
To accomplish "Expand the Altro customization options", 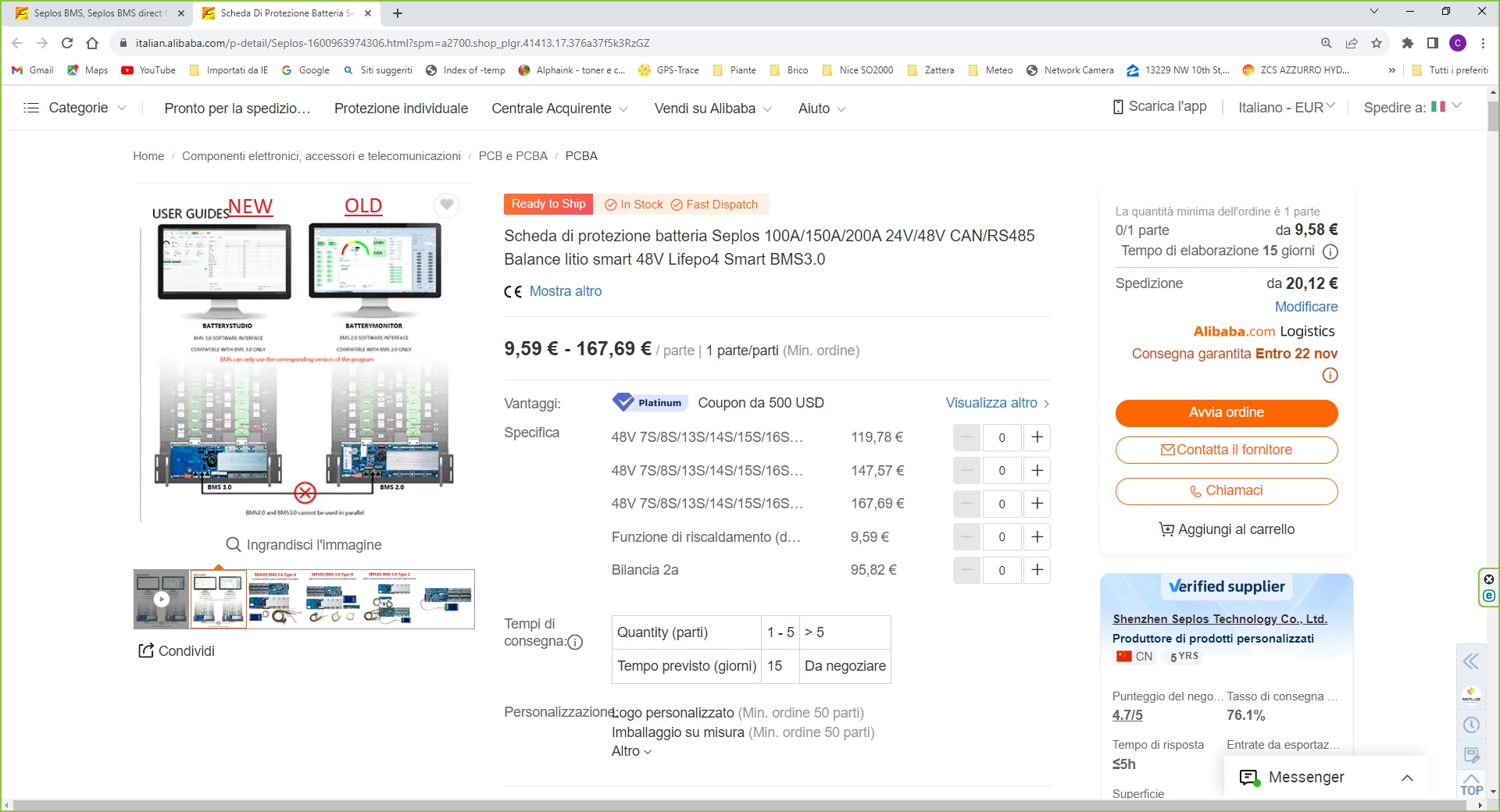I will point(631,751).
